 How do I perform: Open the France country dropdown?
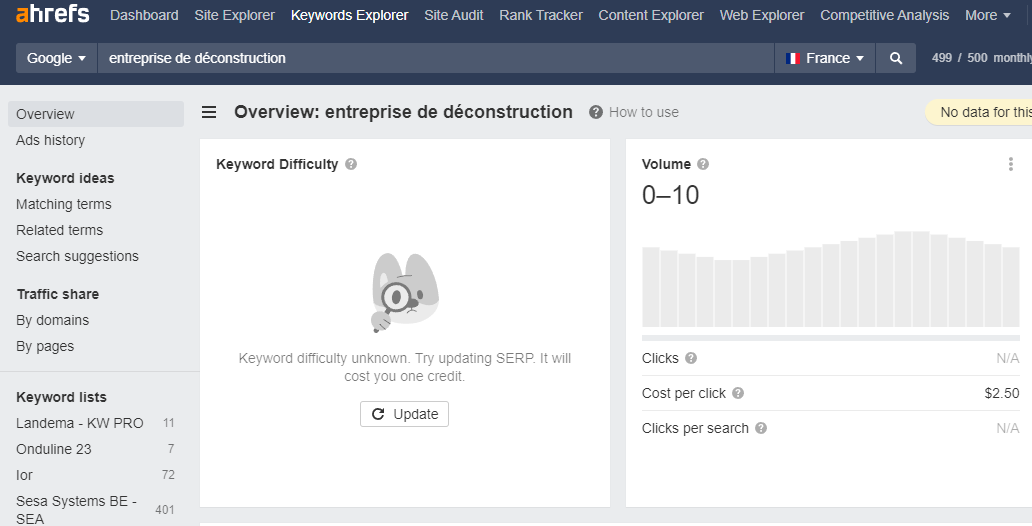pos(825,58)
